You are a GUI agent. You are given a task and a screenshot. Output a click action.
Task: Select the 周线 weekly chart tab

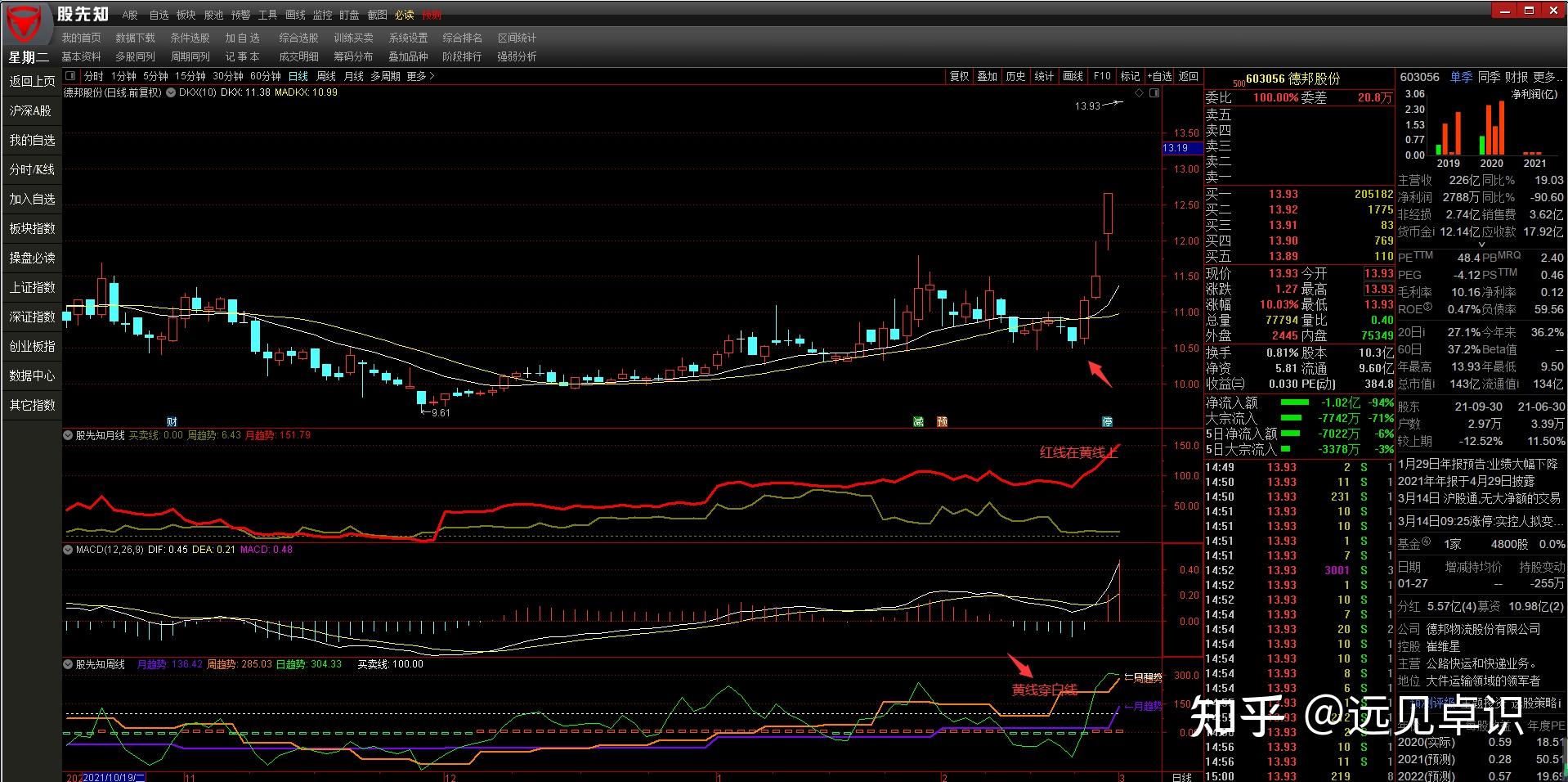click(326, 76)
